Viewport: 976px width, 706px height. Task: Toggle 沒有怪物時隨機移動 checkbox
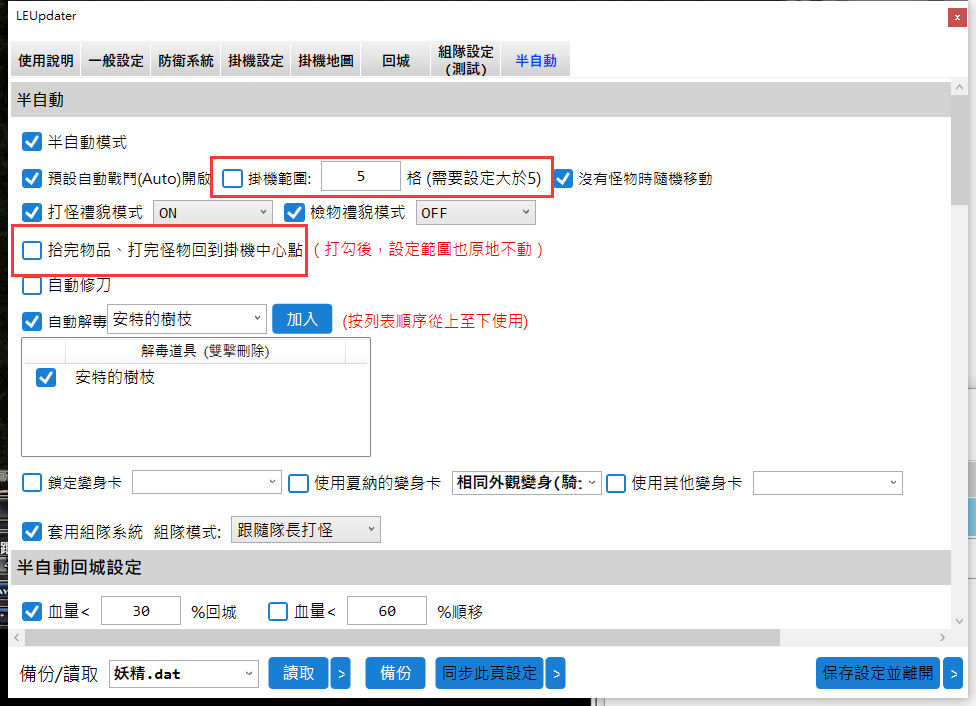click(x=563, y=179)
